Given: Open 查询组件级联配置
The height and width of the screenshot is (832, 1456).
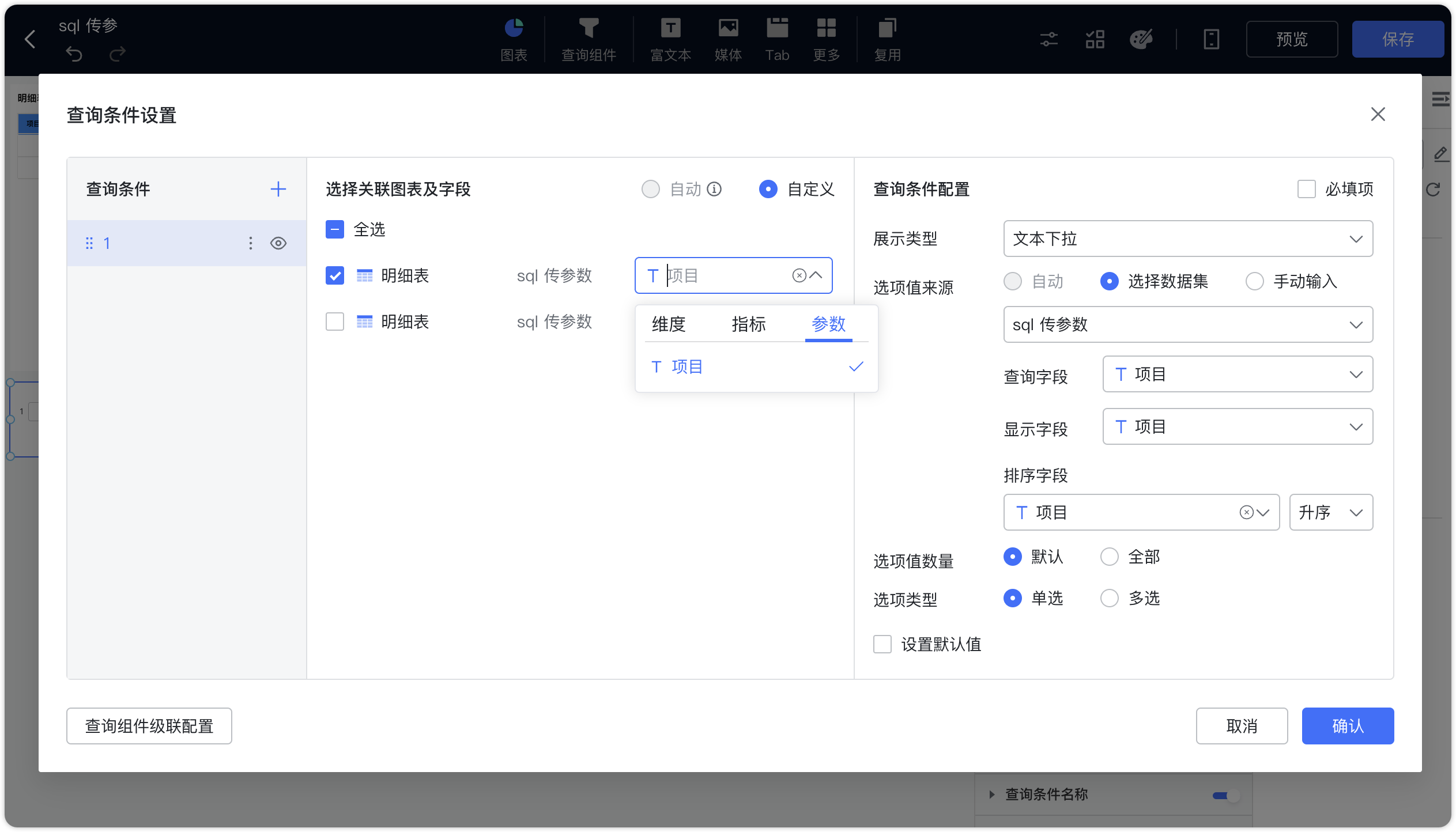Looking at the screenshot, I should point(149,726).
